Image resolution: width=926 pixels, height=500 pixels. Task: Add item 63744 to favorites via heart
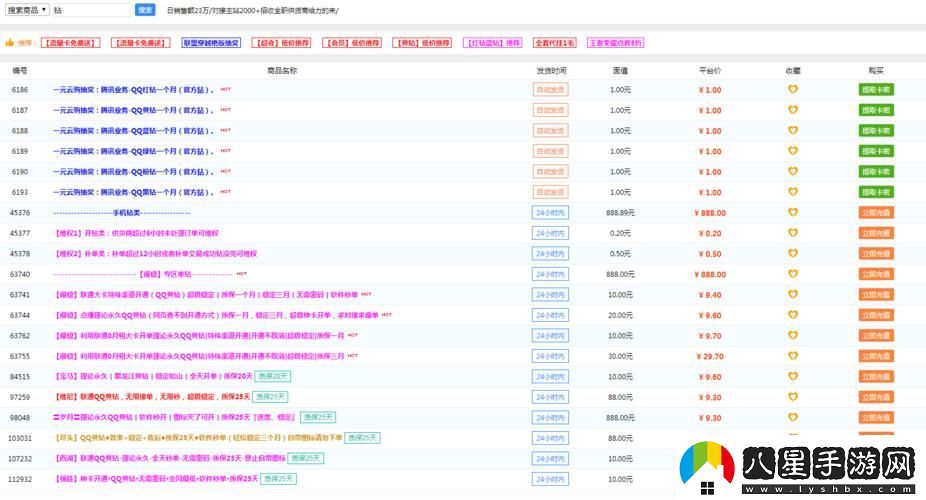coord(793,315)
